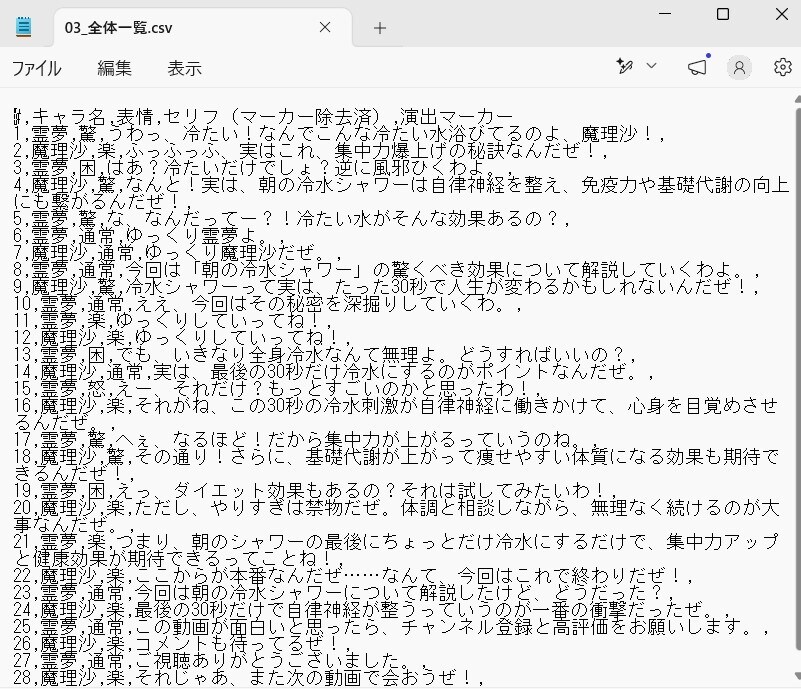Click line 7 text ゆっくり魔理沙だぜ
The width and height of the screenshot is (801, 689).
(x=229, y=252)
